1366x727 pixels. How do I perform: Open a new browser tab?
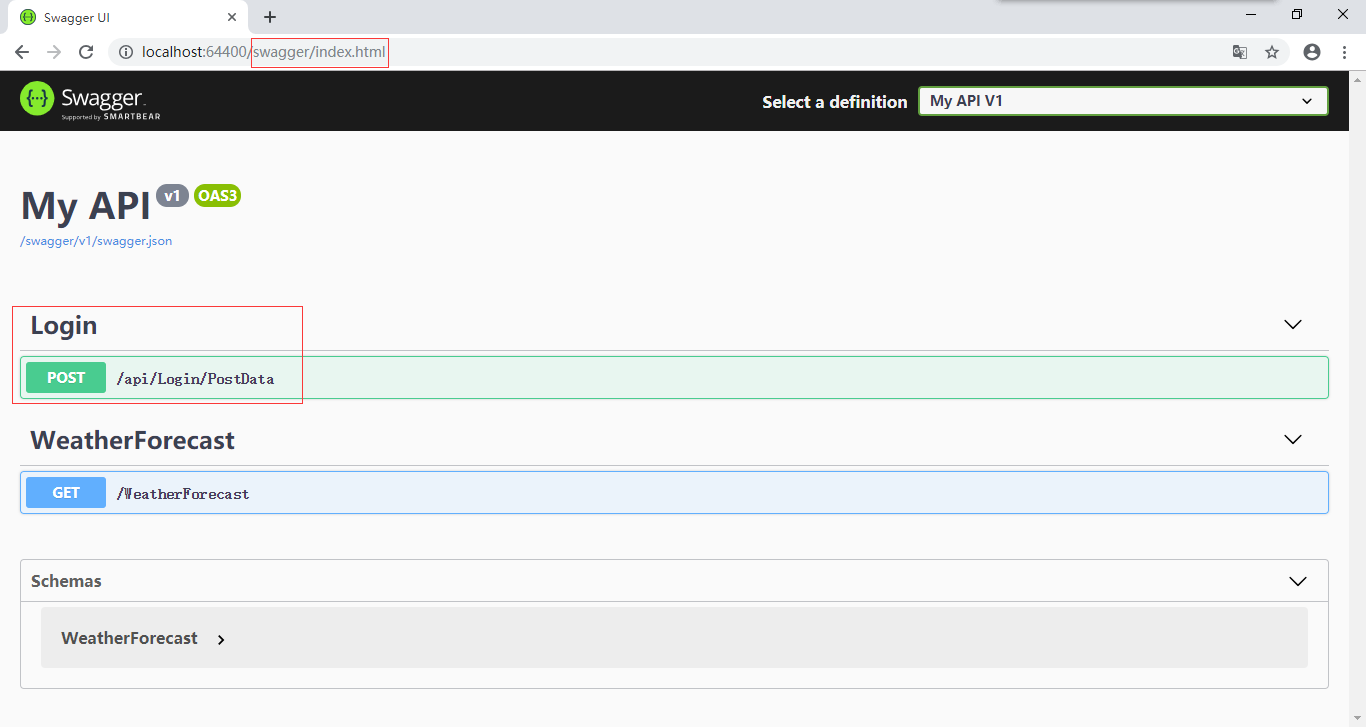coord(270,17)
